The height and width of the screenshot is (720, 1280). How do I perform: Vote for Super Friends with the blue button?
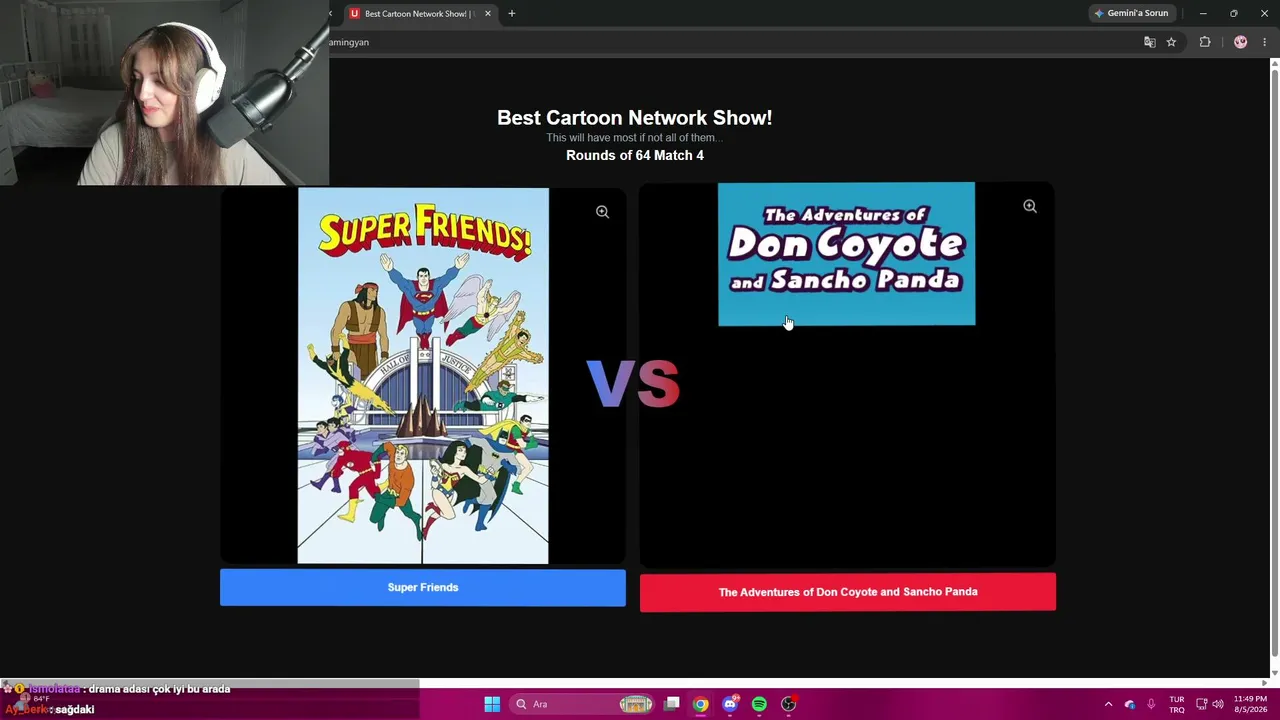pyautogui.click(x=423, y=588)
